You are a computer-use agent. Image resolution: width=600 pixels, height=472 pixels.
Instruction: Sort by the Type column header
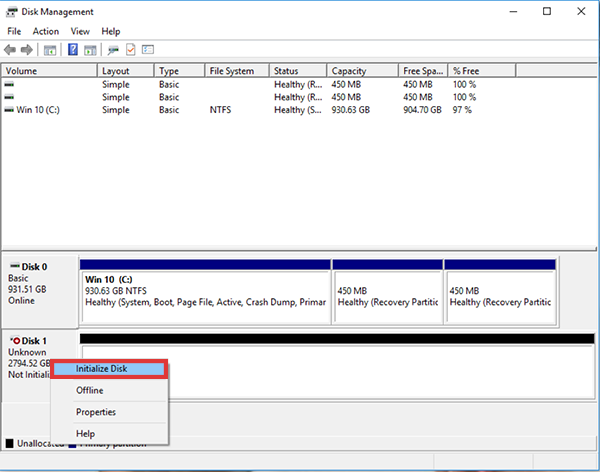[x=179, y=71]
